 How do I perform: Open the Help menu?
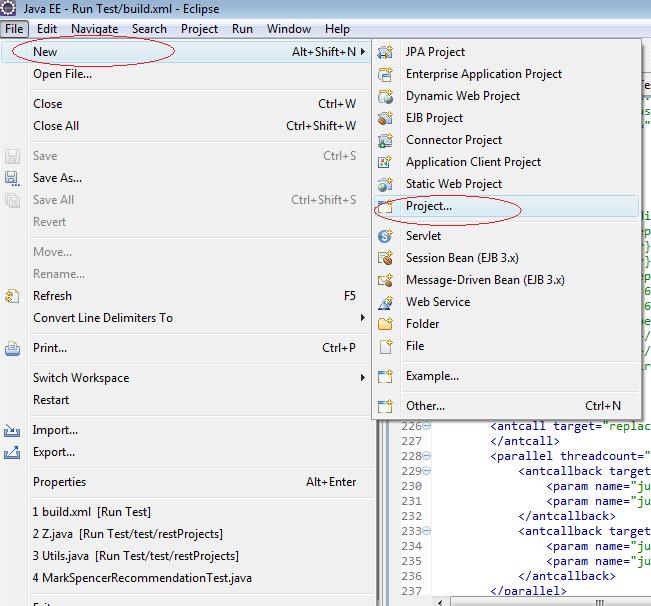pyautogui.click(x=337, y=29)
